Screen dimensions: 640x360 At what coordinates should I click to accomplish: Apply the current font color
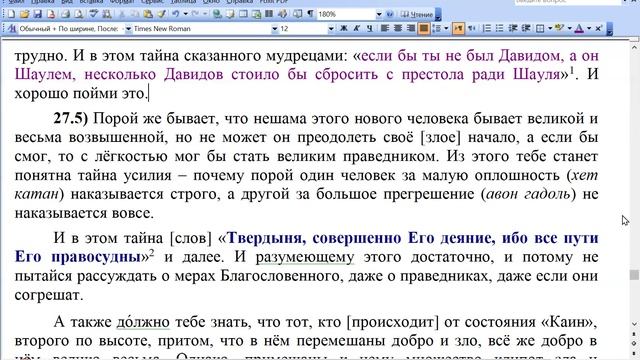coord(579,29)
